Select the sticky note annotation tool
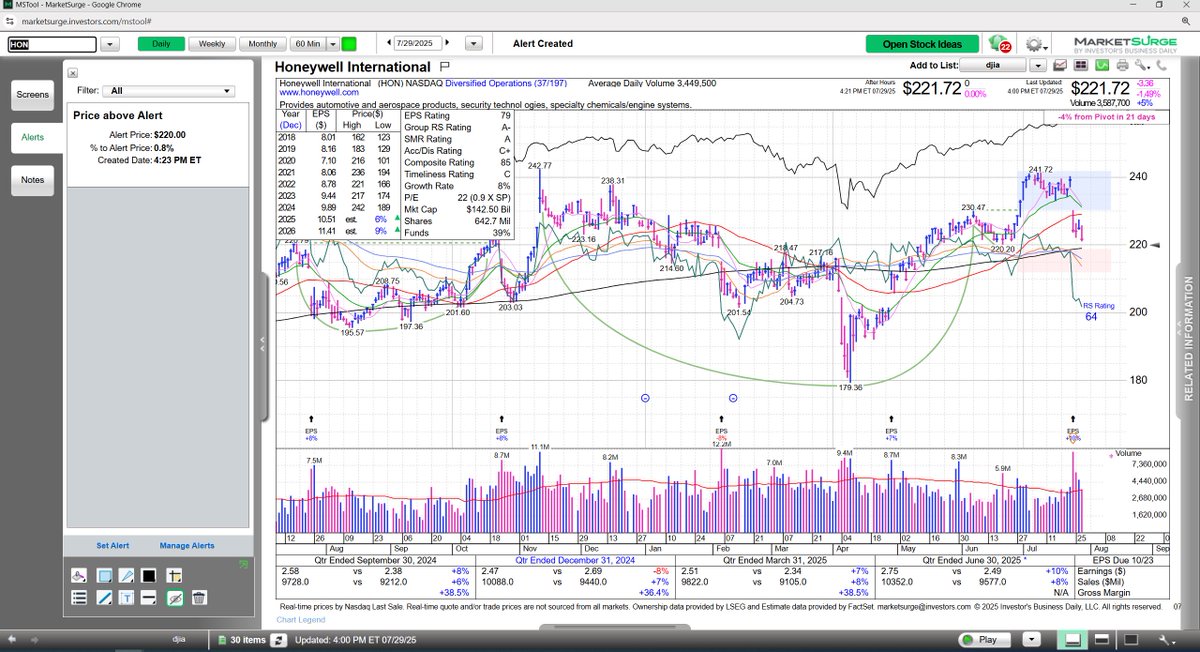 [173, 576]
